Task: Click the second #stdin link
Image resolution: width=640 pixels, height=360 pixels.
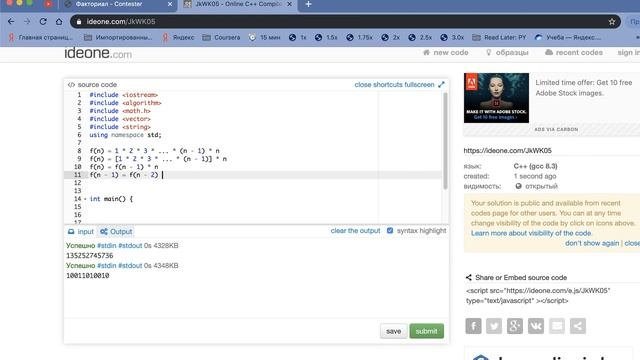Action: (107, 266)
